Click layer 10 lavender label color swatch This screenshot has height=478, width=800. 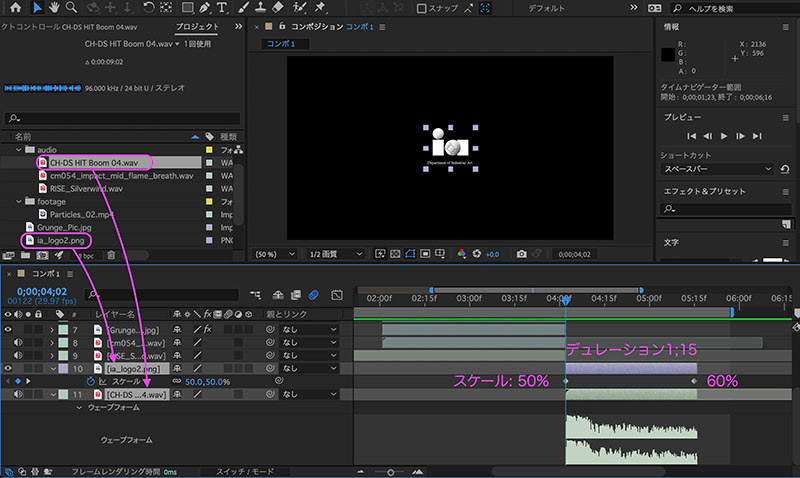tap(63, 368)
